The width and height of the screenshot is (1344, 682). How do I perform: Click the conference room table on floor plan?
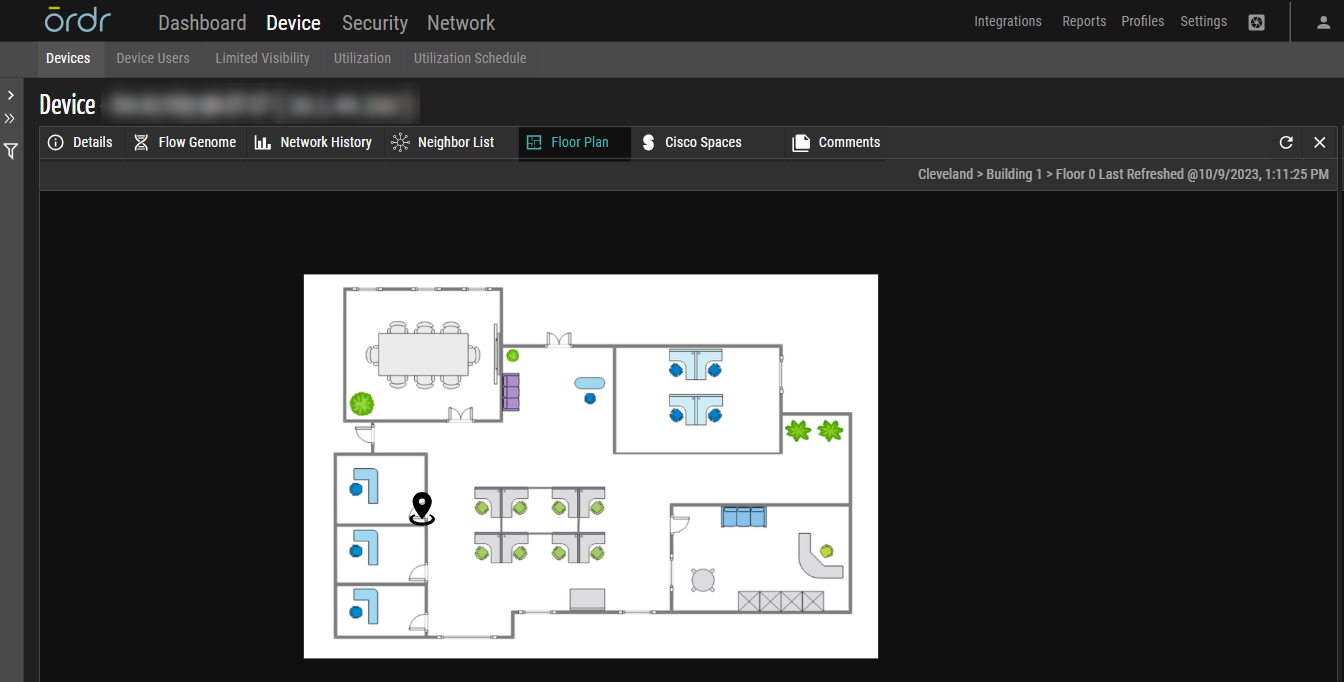click(x=423, y=353)
